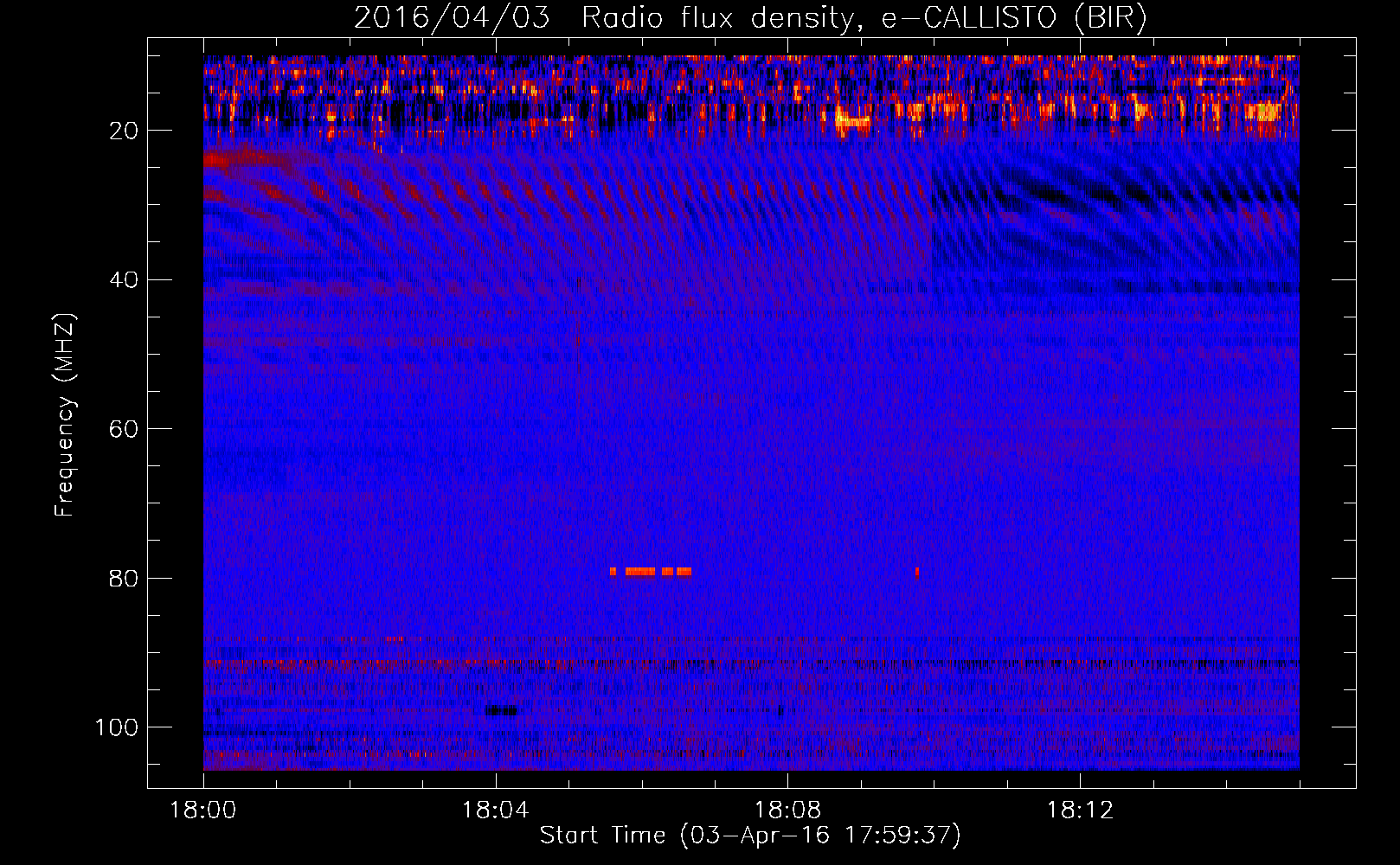Click the 18:00 time tick label
1400x865 pixels.
203,811
